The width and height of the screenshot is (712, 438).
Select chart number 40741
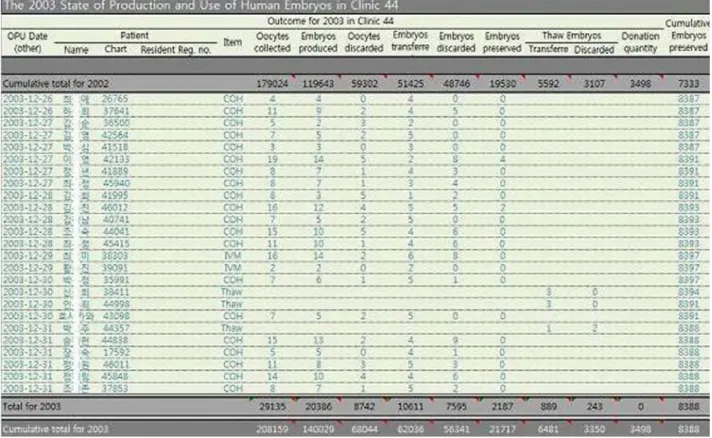[115, 219]
